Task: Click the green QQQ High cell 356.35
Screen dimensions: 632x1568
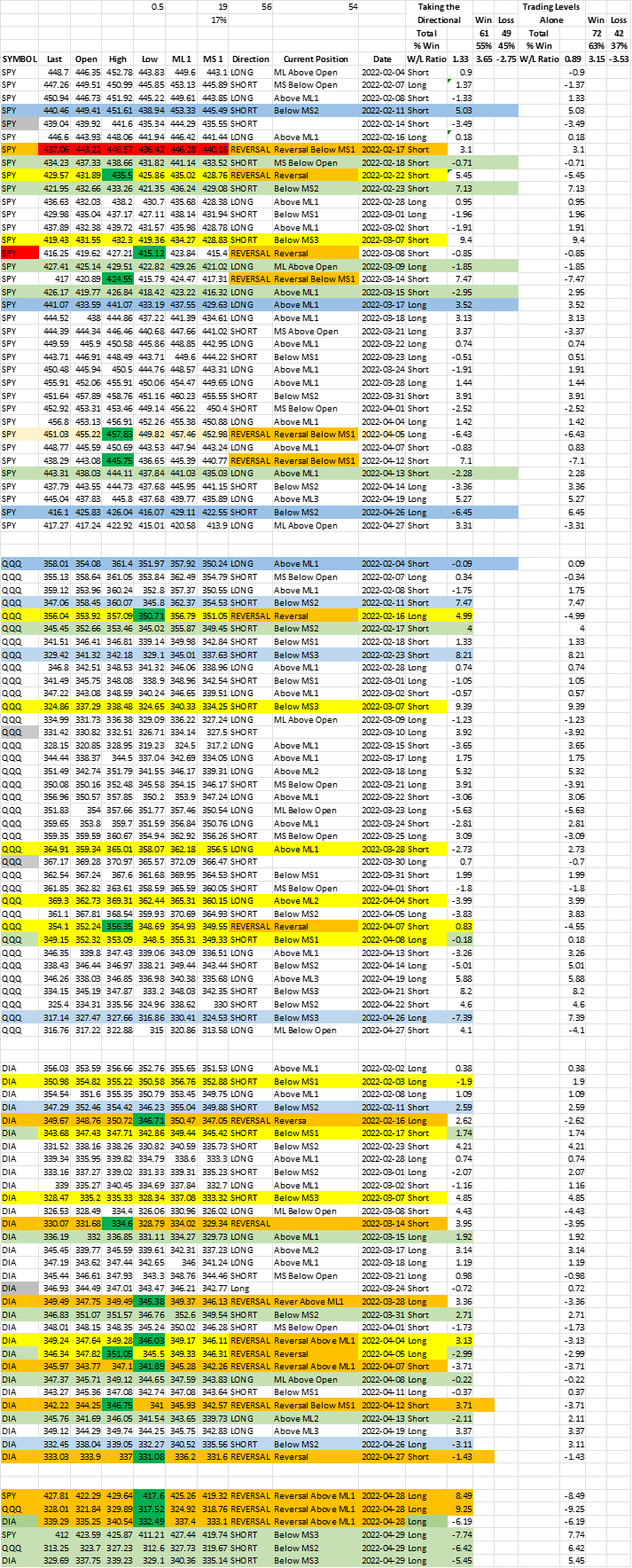Action: pos(118,926)
